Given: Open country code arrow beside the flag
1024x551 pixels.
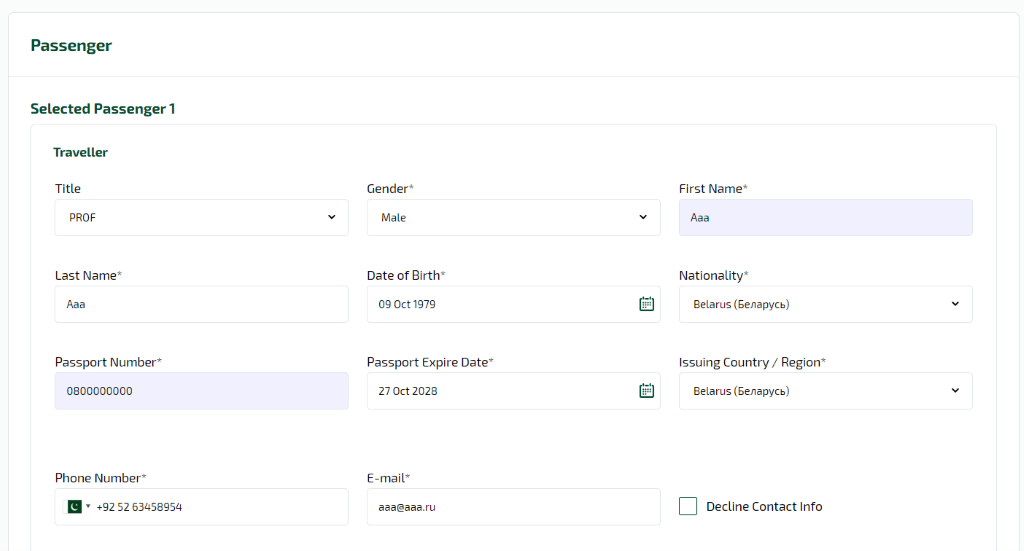Looking at the screenshot, I should [x=88, y=507].
